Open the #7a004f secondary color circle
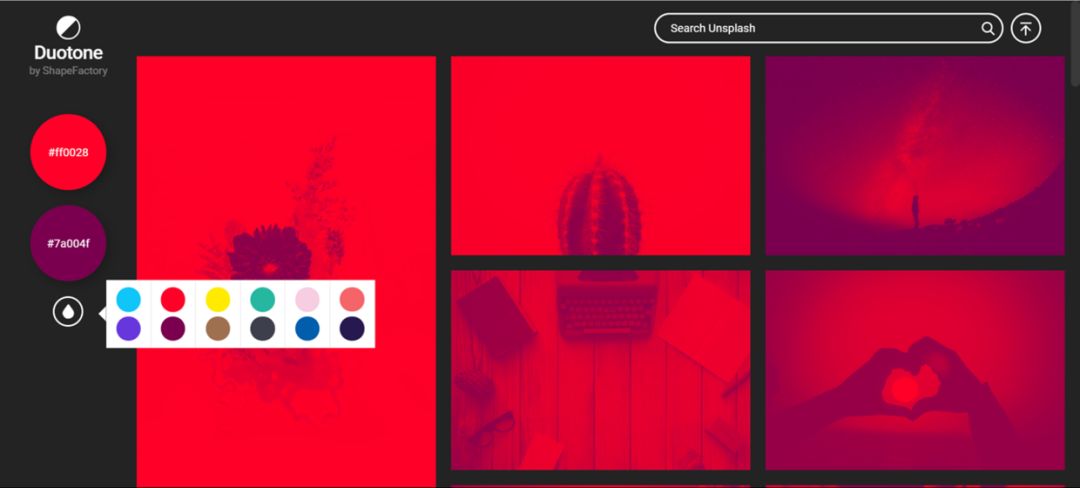 click(68, 243)
